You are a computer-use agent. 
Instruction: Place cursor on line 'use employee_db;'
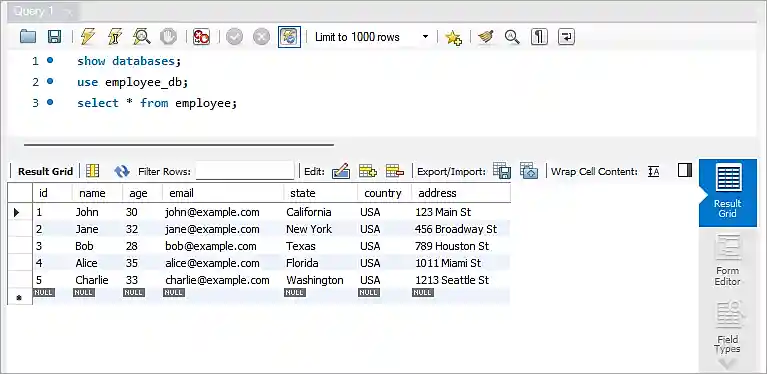pos(133,82)
